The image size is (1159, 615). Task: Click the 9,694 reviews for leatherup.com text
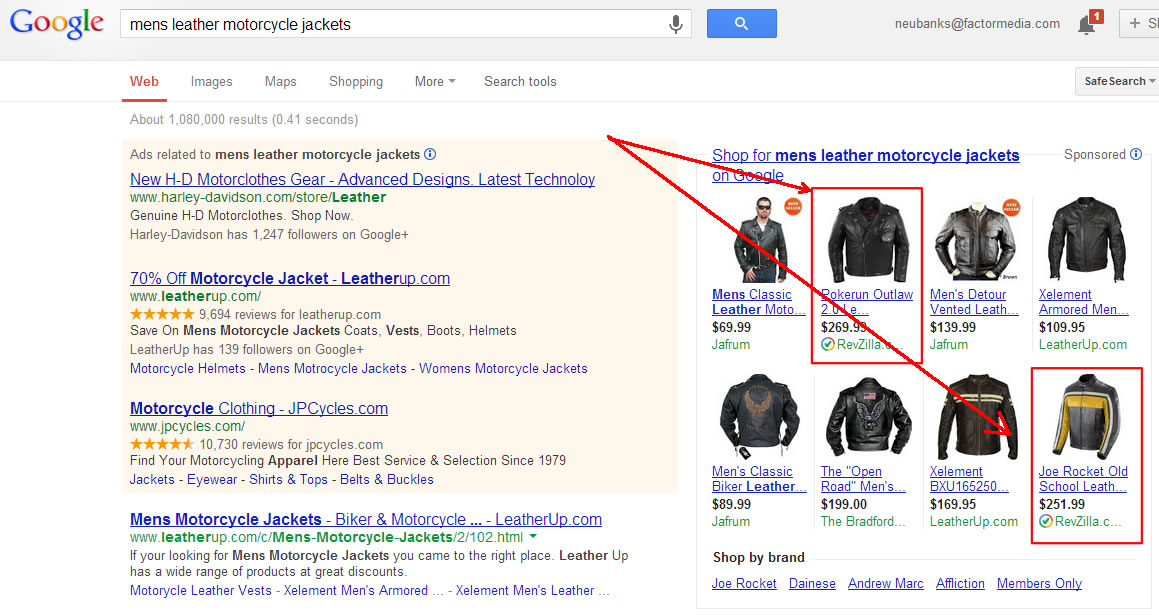pos(290,314)
